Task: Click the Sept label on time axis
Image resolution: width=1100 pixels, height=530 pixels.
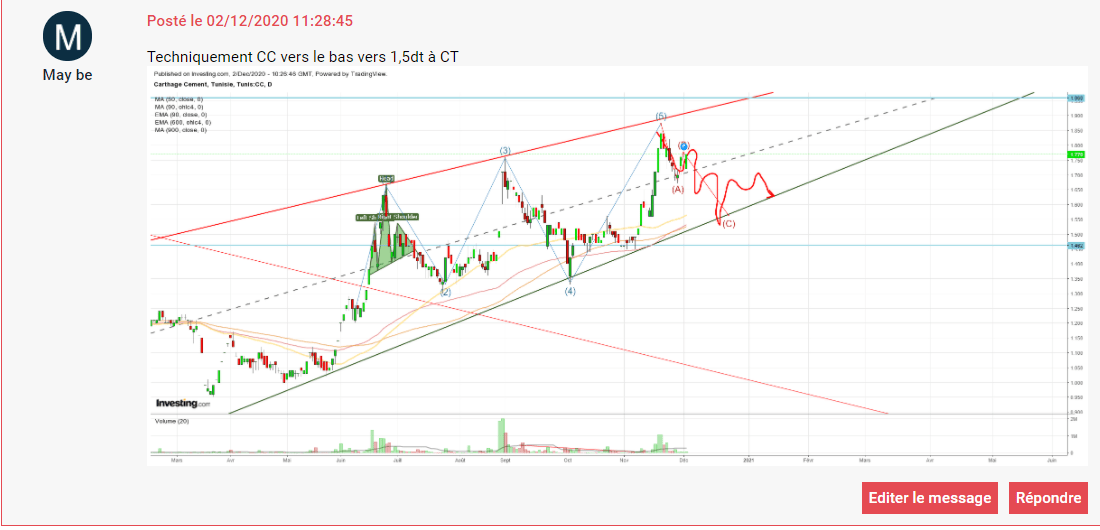Action: (504, 461)
